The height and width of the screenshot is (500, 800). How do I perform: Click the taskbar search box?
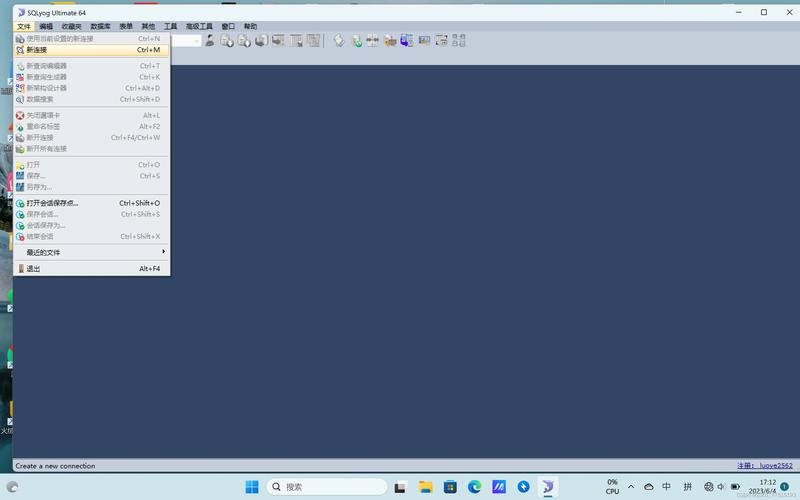pos(327,487)
